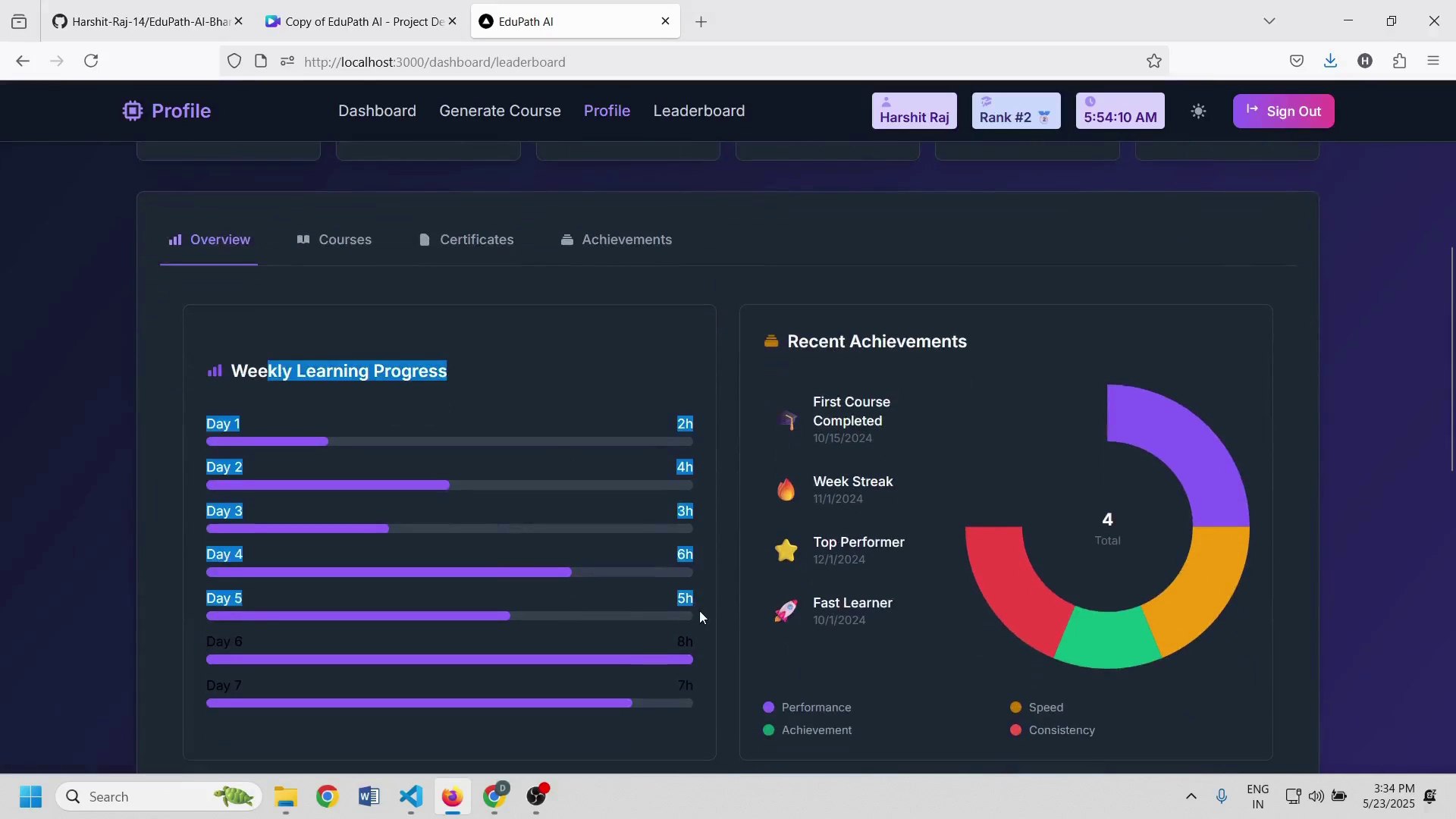Click the shield tracking protection icon
Viewport: 1456px width, 819px height.
[234, 61]
